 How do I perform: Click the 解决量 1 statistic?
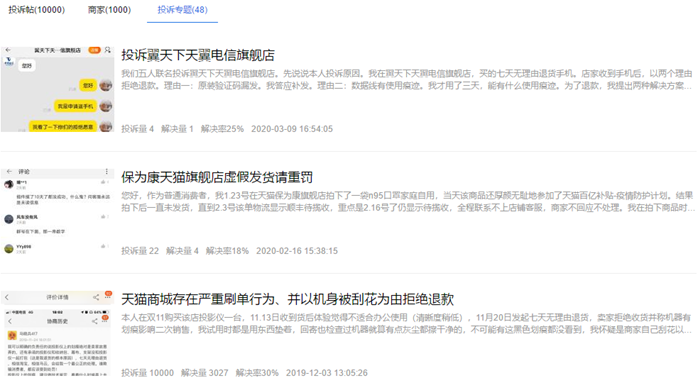coord(177,129)
